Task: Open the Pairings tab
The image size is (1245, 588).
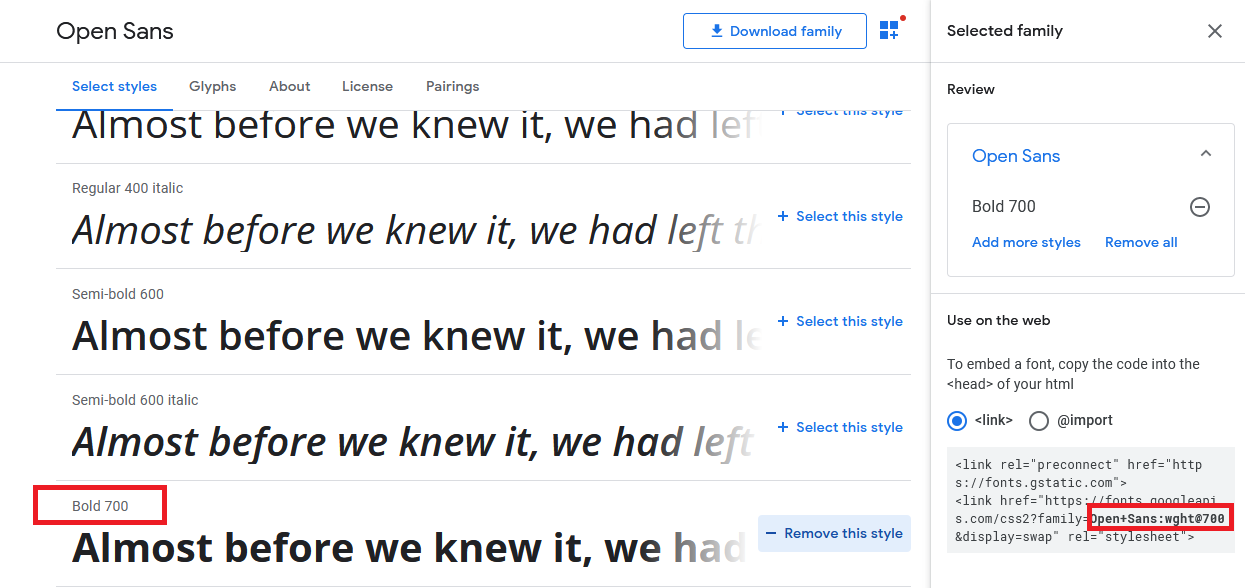Action: click(x=453, y=86)
